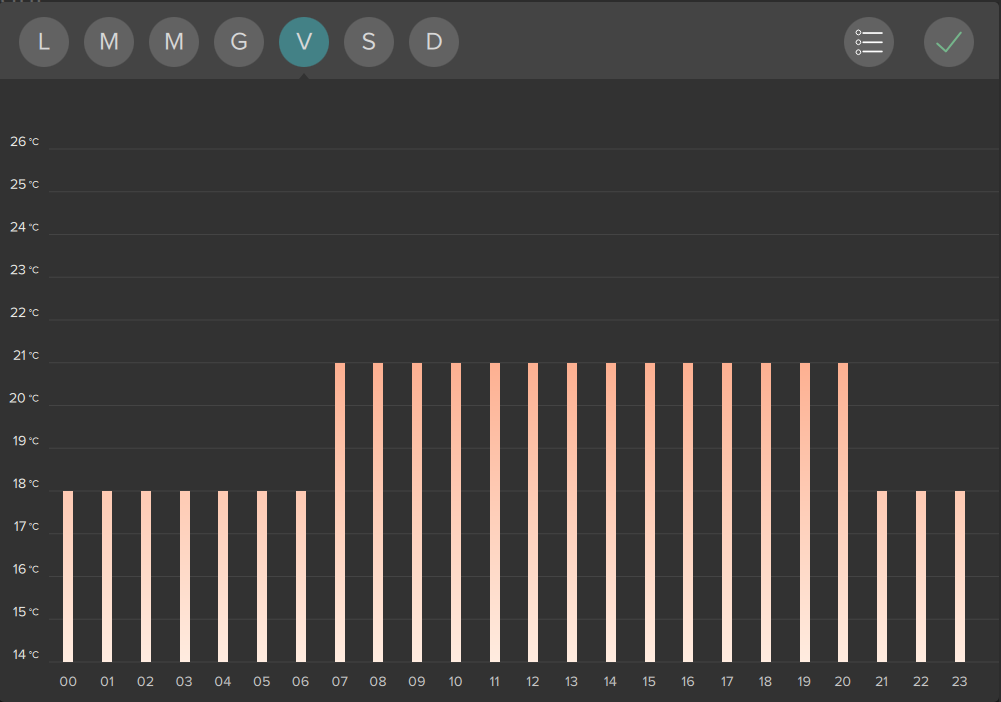Click the temperature bar for hour 00

point(68,576)
